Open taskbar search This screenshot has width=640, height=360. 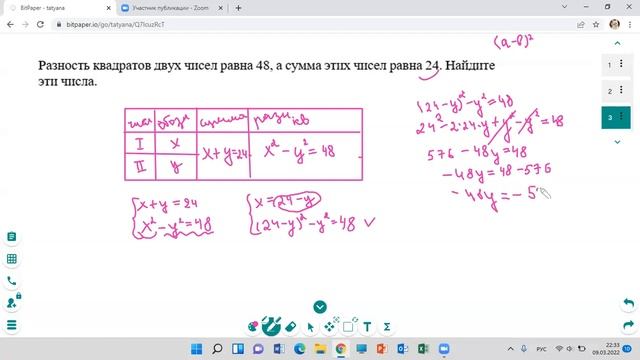click(217, 349)
